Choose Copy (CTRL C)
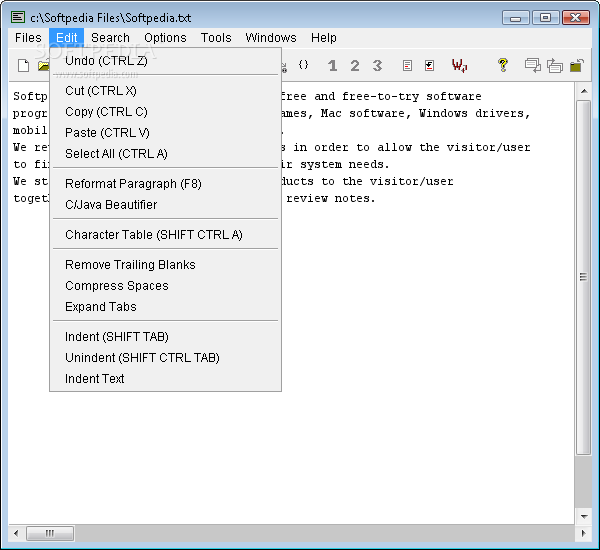Viewport: 600px width, 550px height. pyautogui.click(x=165, y=112)
